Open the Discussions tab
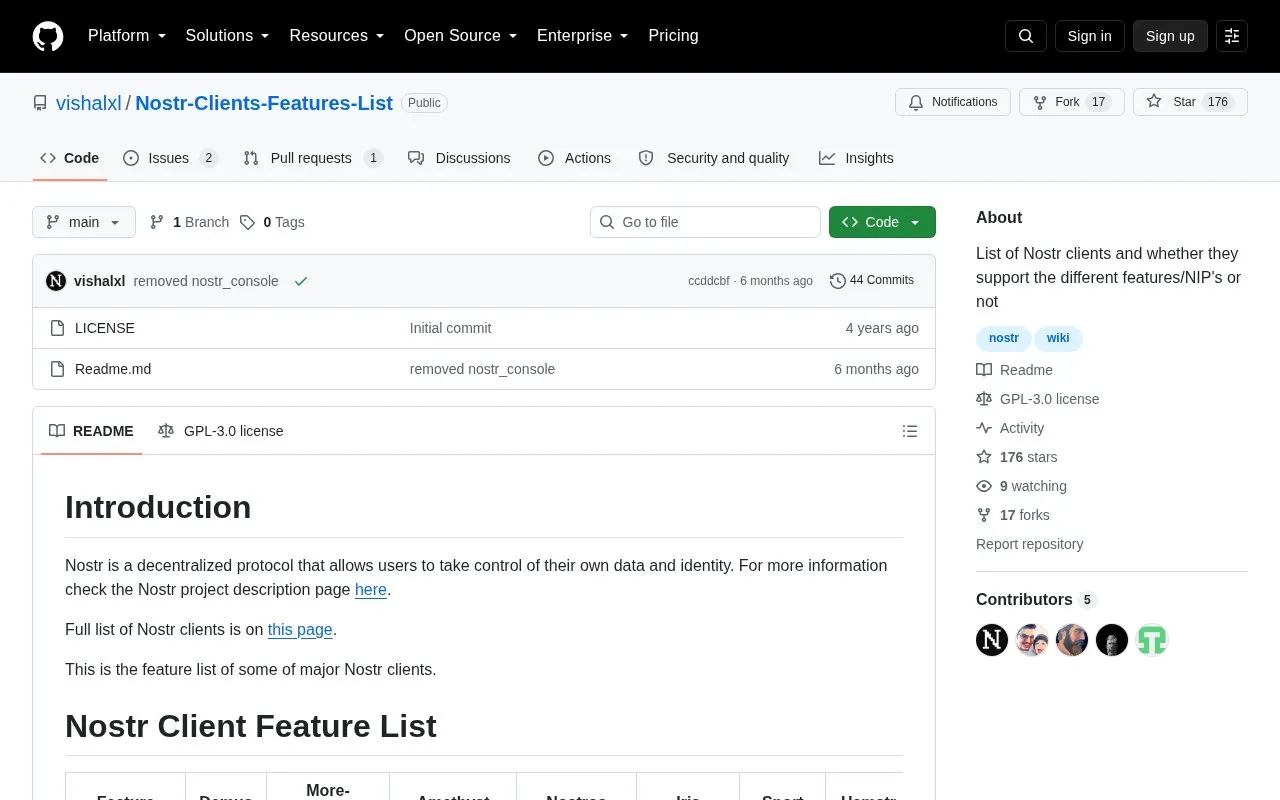 point(459,158)
